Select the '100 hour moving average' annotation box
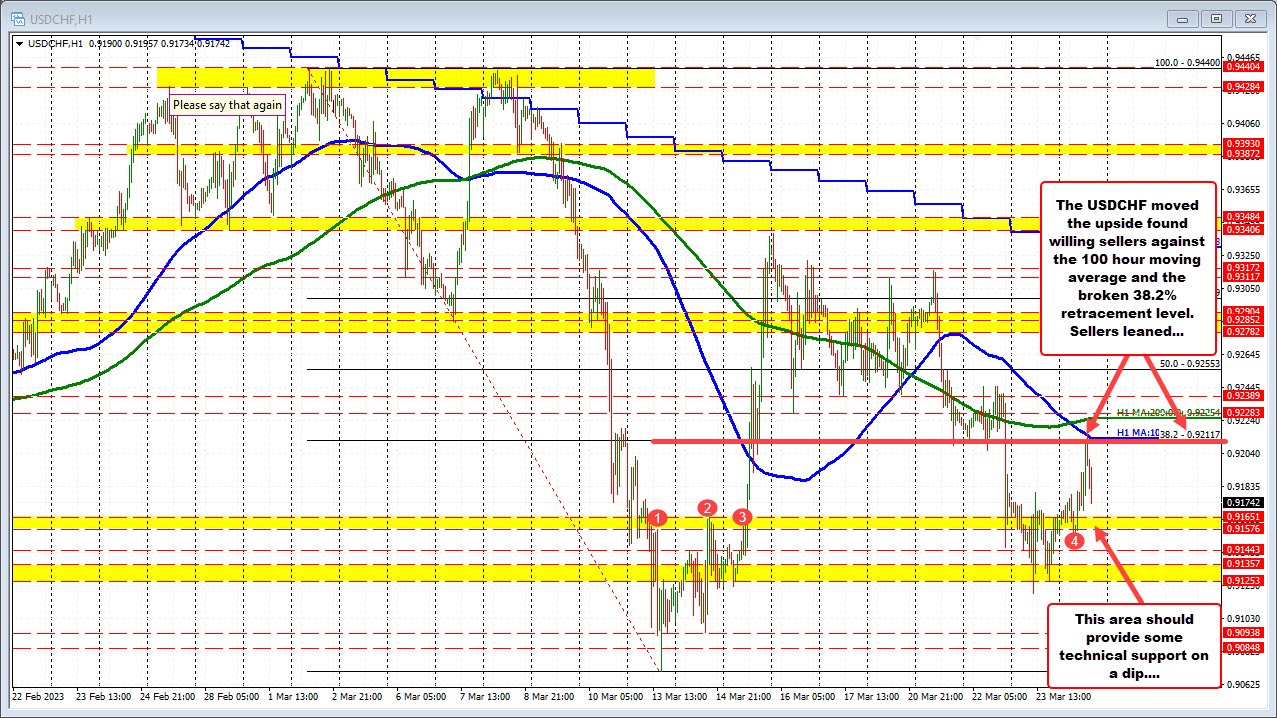Image resolution: width=1277 pixels, height=718 pixels. [1128, 268]
